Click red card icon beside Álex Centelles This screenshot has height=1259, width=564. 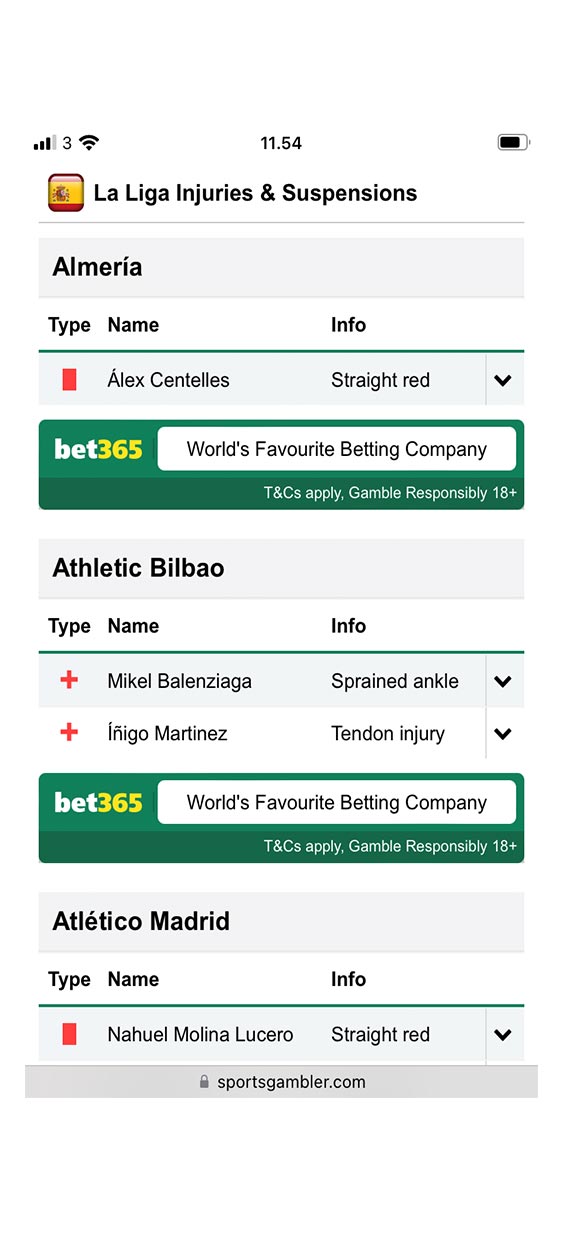pos(69,380)
